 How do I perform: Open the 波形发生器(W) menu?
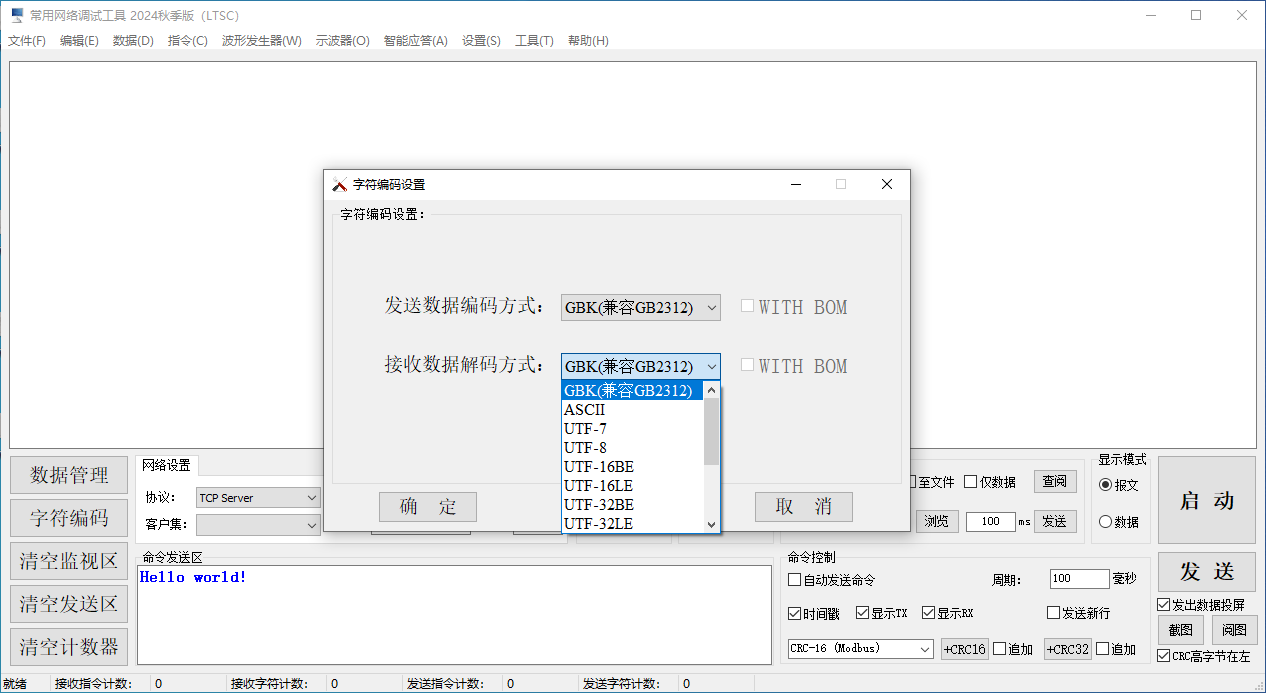coord(261,41)
